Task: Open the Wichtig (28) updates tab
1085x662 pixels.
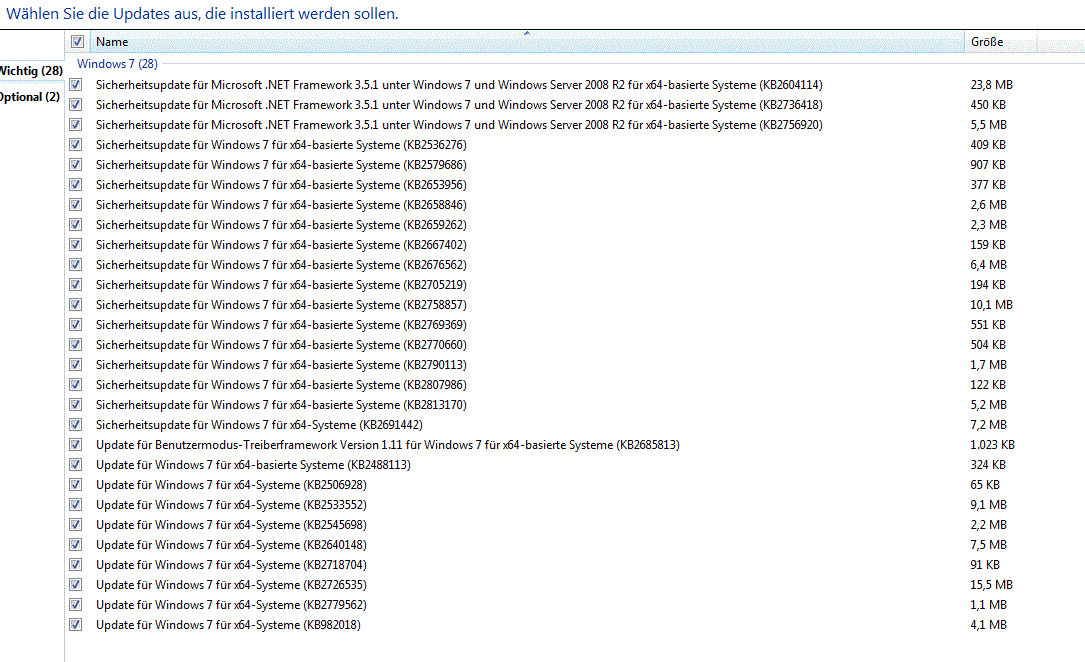Action: click(31, 71)
